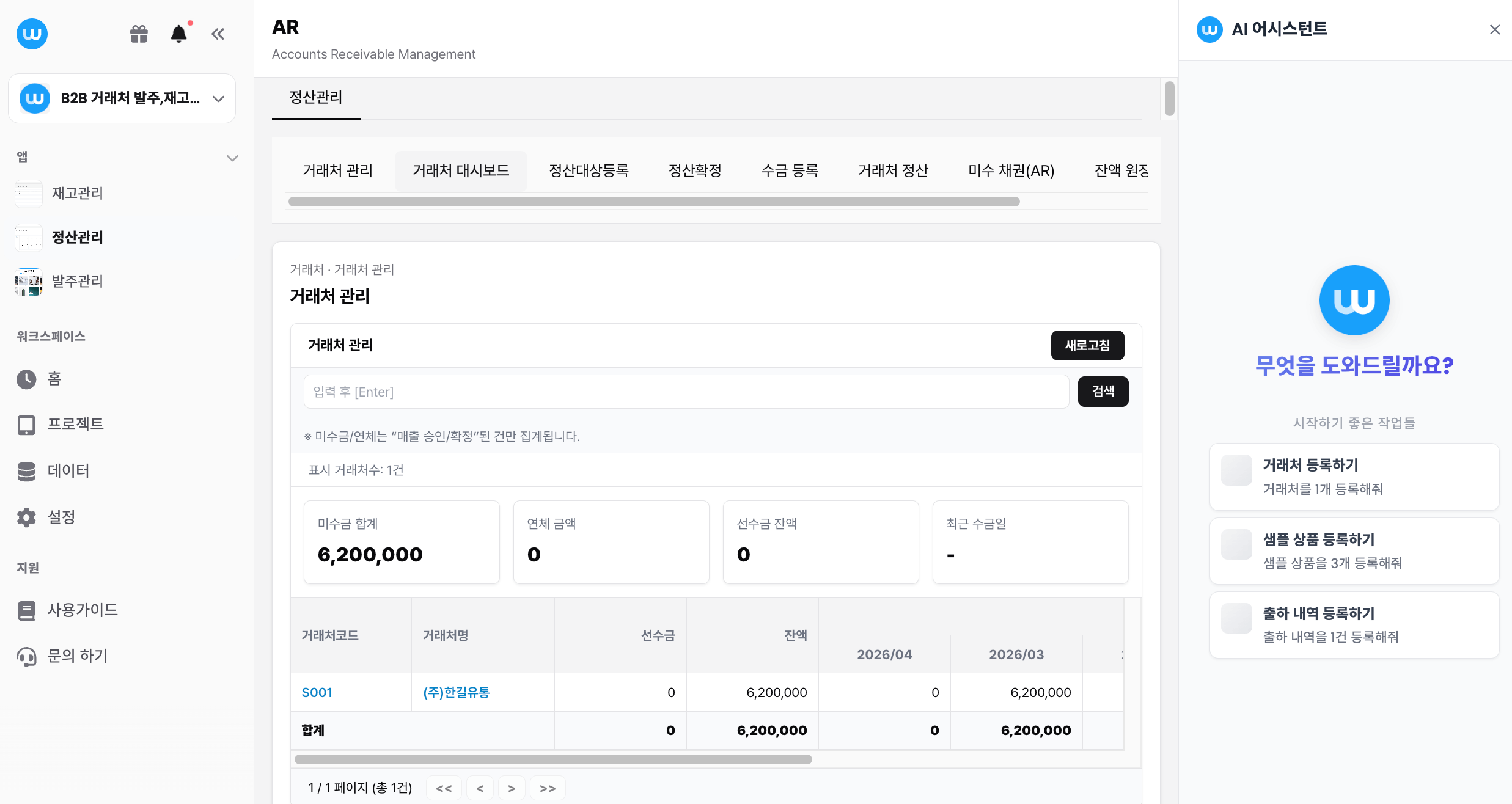Open supplier S001 from the table
This screenshot has width=1512, height=804.
317,692
